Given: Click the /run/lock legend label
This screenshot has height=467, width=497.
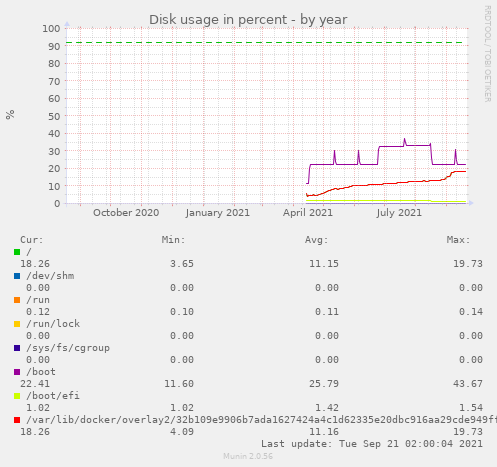Looking at the screenshot, I should [53, 324].
